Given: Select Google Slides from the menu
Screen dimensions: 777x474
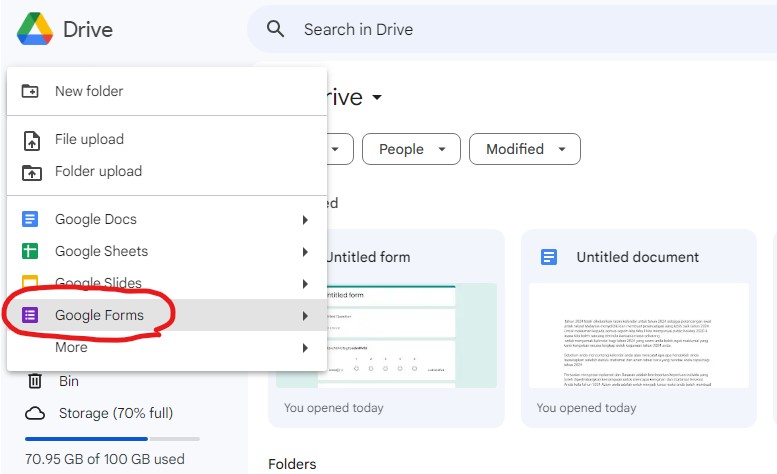Looking at the screenshot, I should coord(98,284).
